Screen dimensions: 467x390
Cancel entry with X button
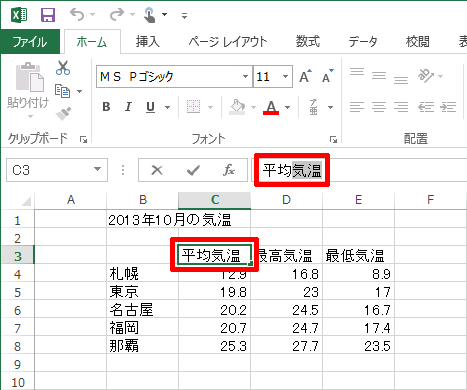tap(157, 170)
